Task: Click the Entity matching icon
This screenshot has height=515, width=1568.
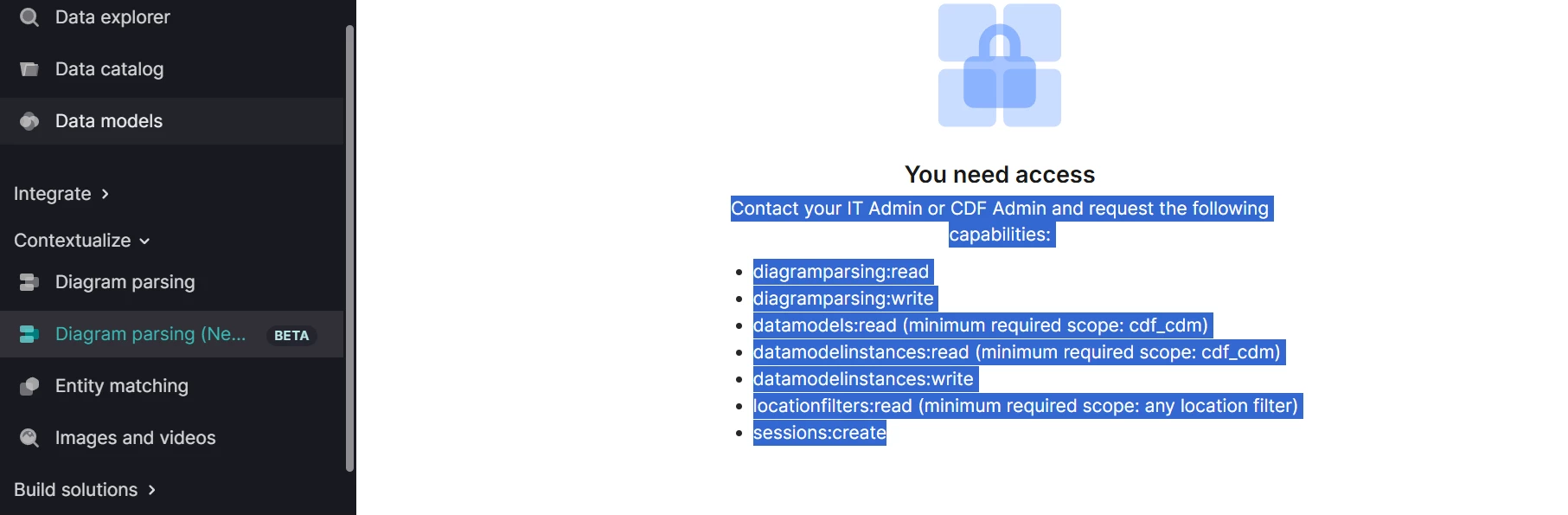Action: click(29, 386)
